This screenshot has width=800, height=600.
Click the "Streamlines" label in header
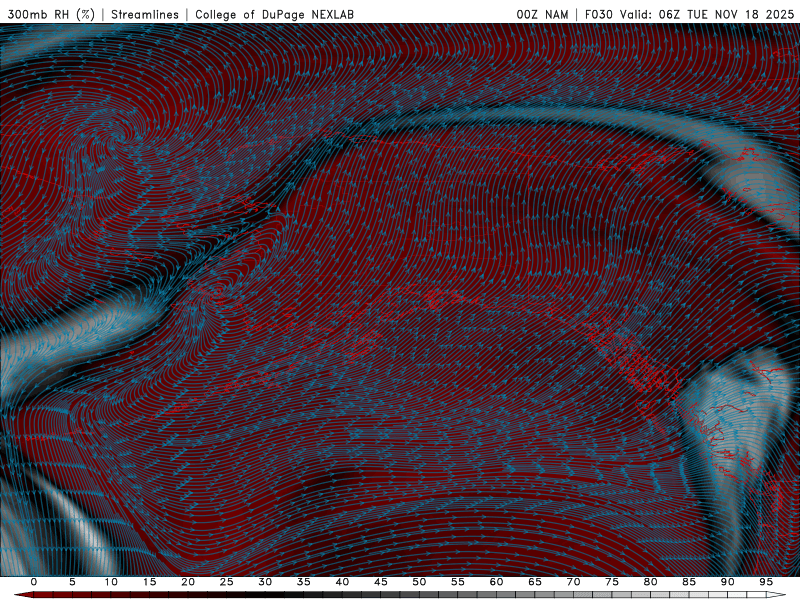click(145, 14)
